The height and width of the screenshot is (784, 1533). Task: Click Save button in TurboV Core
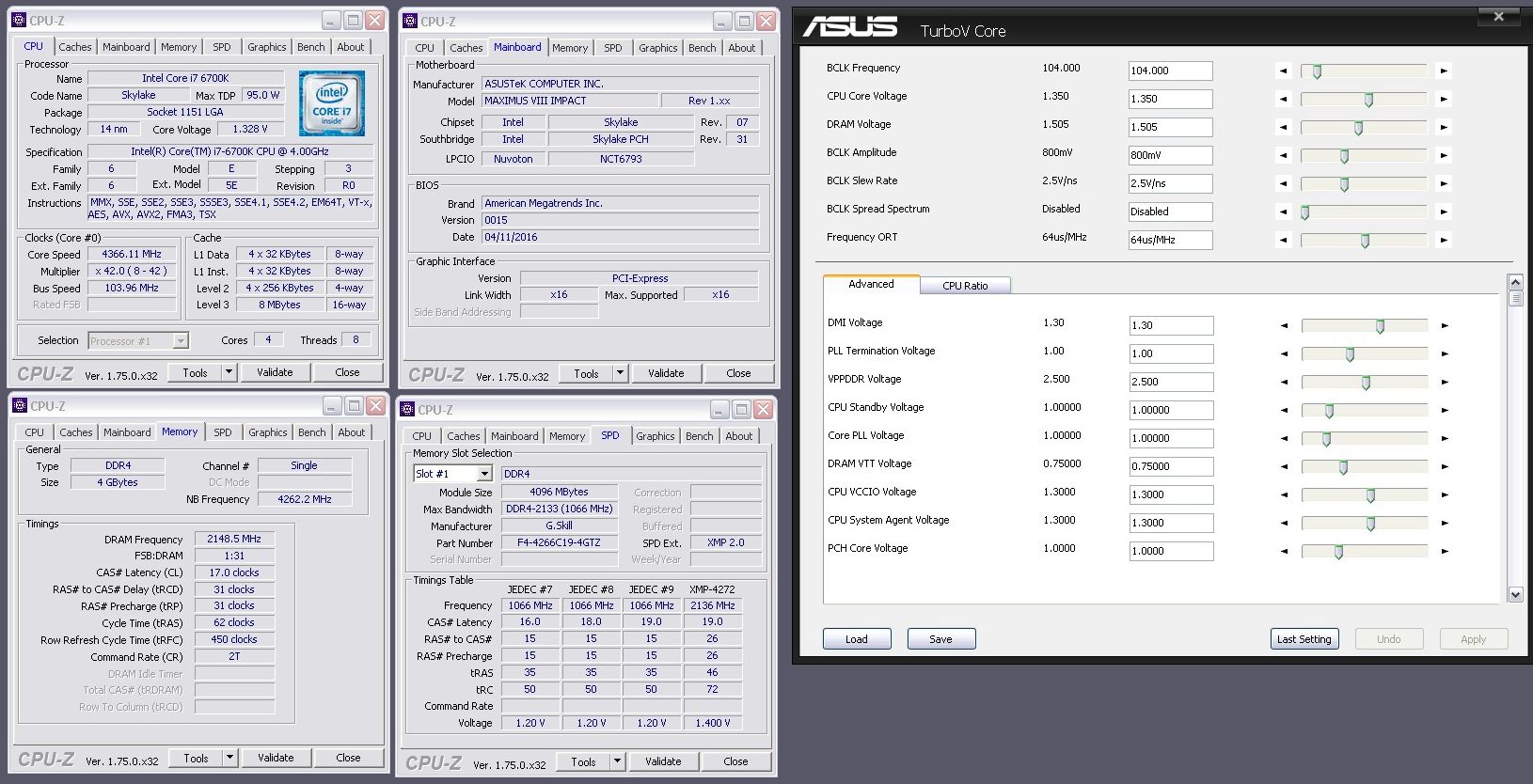coord(940,639)
